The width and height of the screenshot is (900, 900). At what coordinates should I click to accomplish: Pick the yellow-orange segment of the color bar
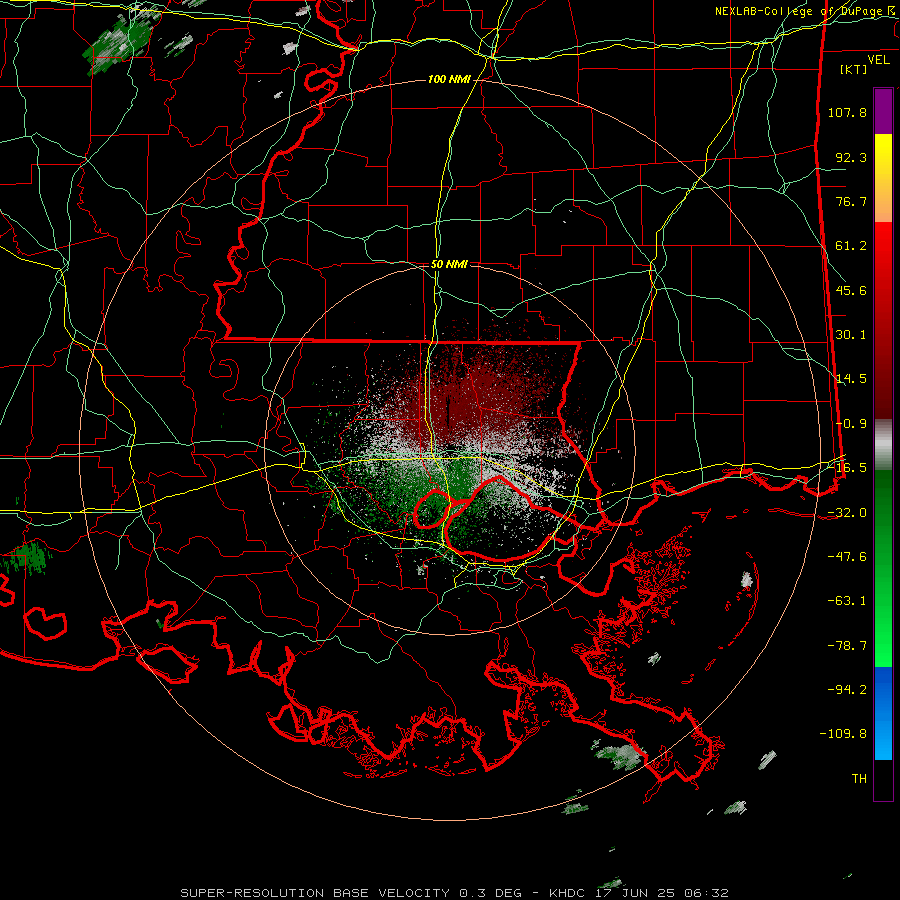(883, 178)
